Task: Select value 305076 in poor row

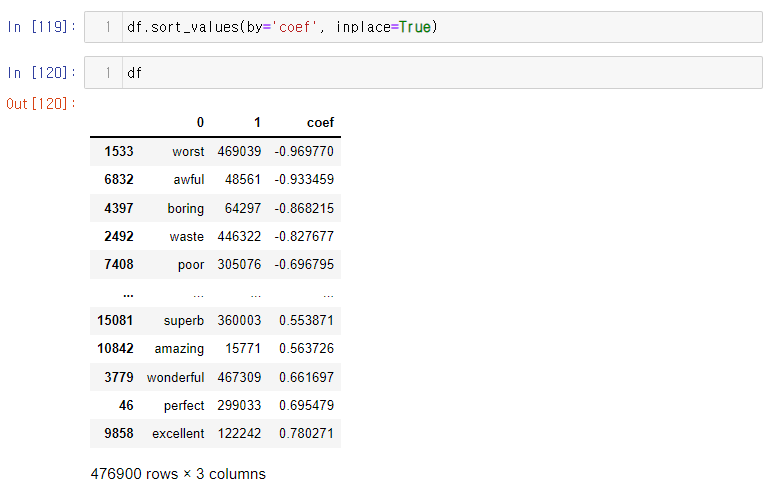Action: pos(239,264)
